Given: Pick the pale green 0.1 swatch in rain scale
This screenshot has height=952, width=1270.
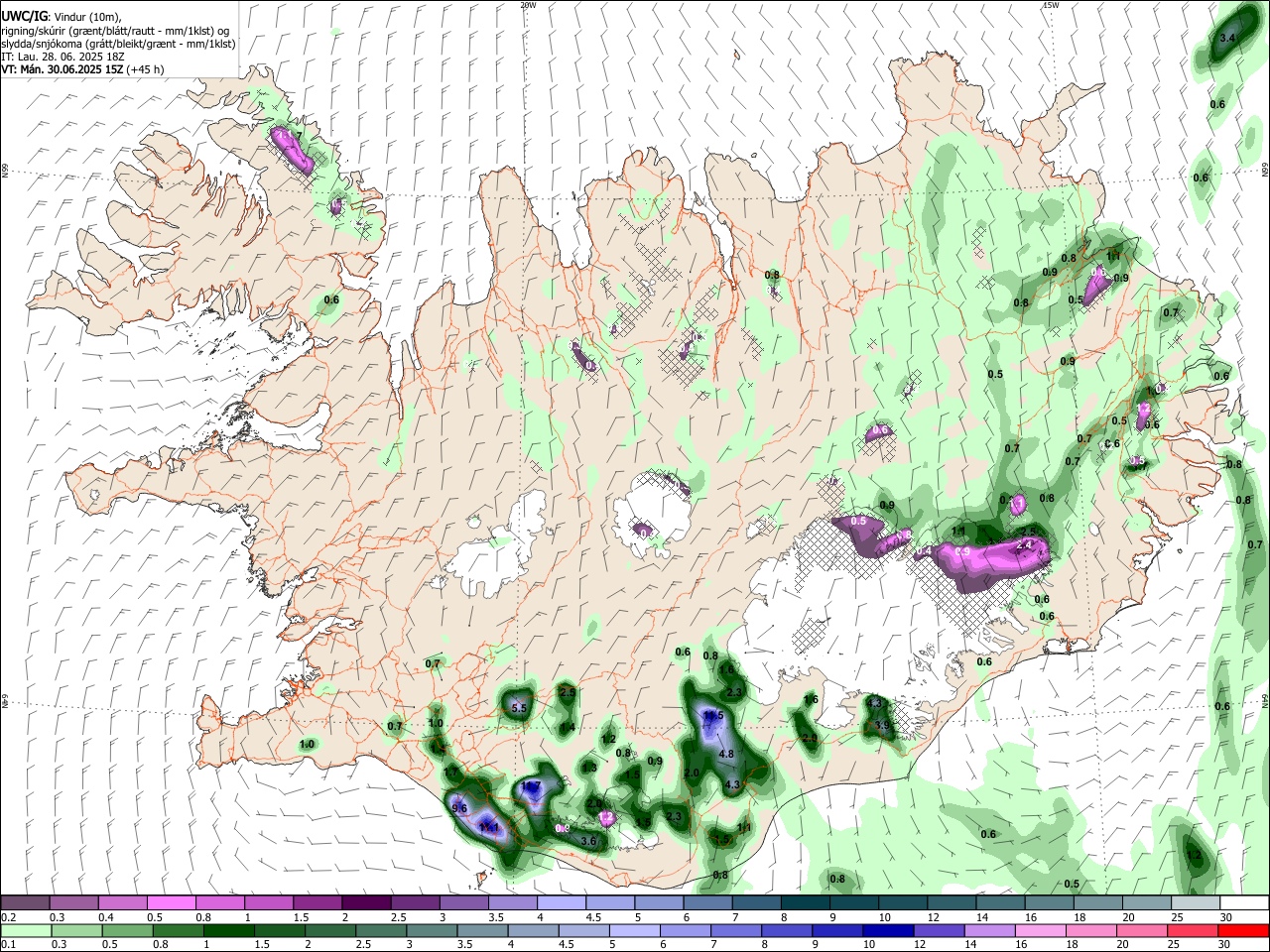Looking at the screenshot, I should (26, 930).
